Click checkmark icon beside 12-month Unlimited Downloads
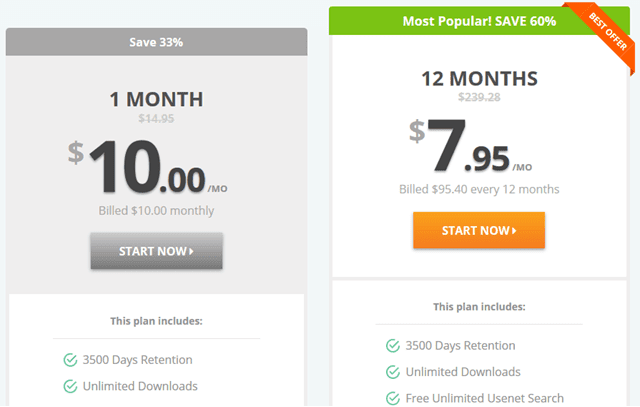 393,372
